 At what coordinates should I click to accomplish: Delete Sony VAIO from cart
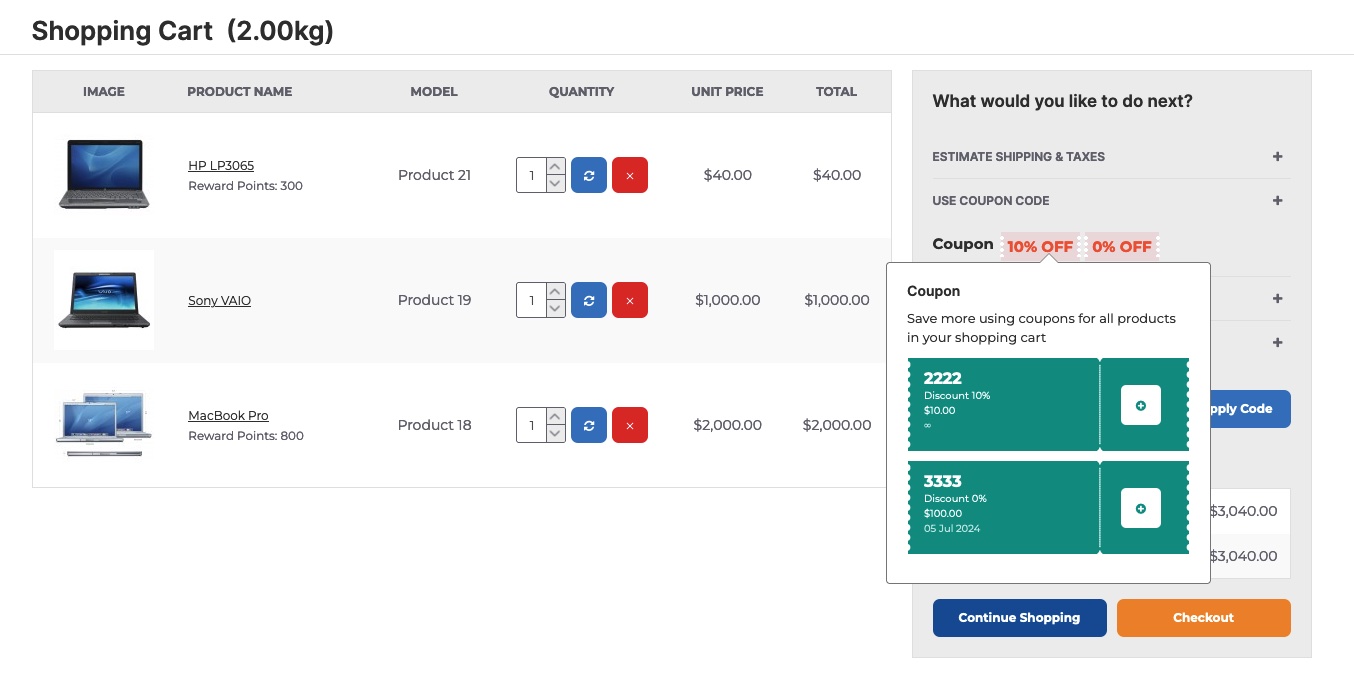630,300
